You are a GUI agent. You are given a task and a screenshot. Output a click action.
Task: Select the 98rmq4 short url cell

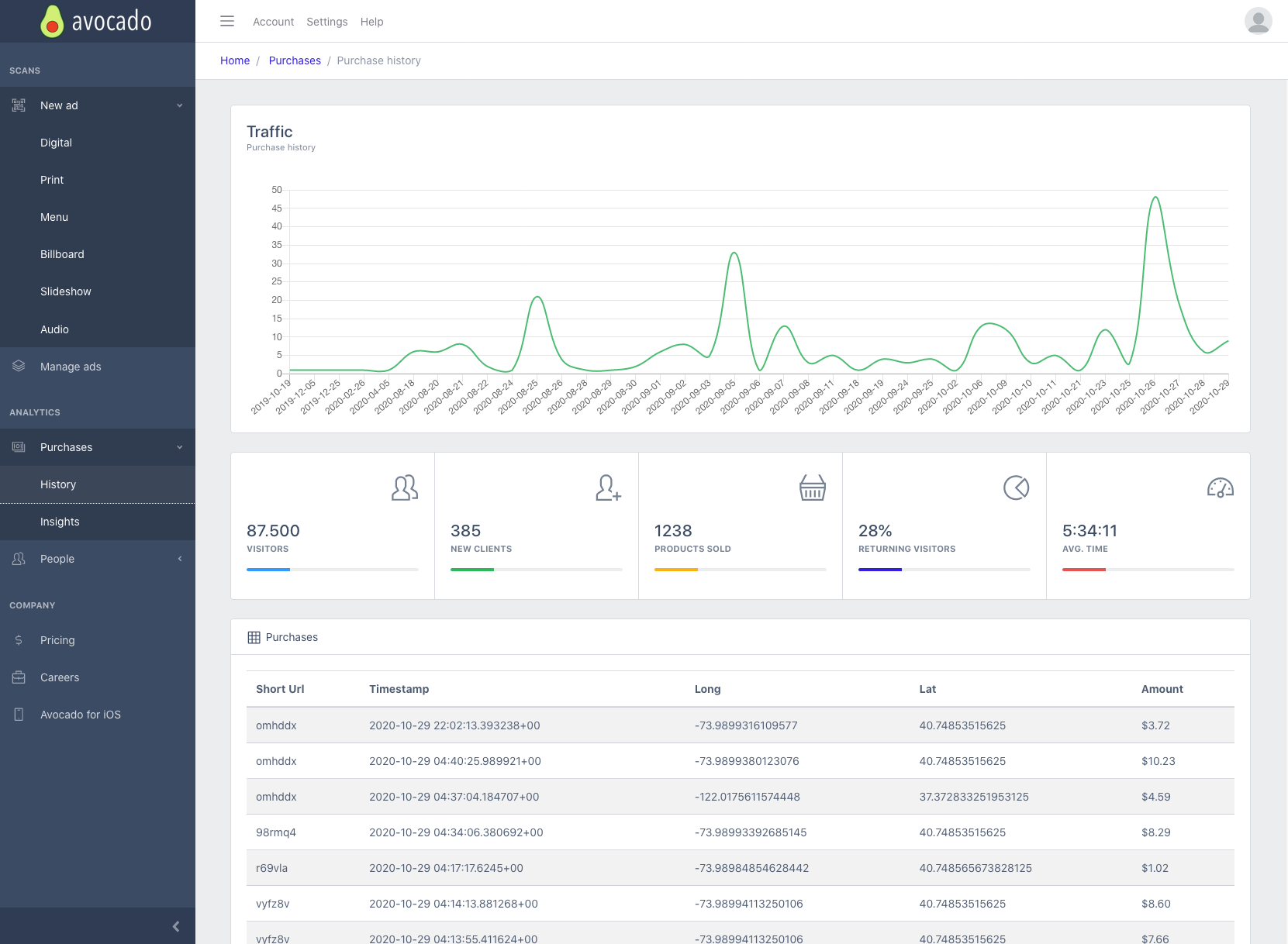(276, 832)
